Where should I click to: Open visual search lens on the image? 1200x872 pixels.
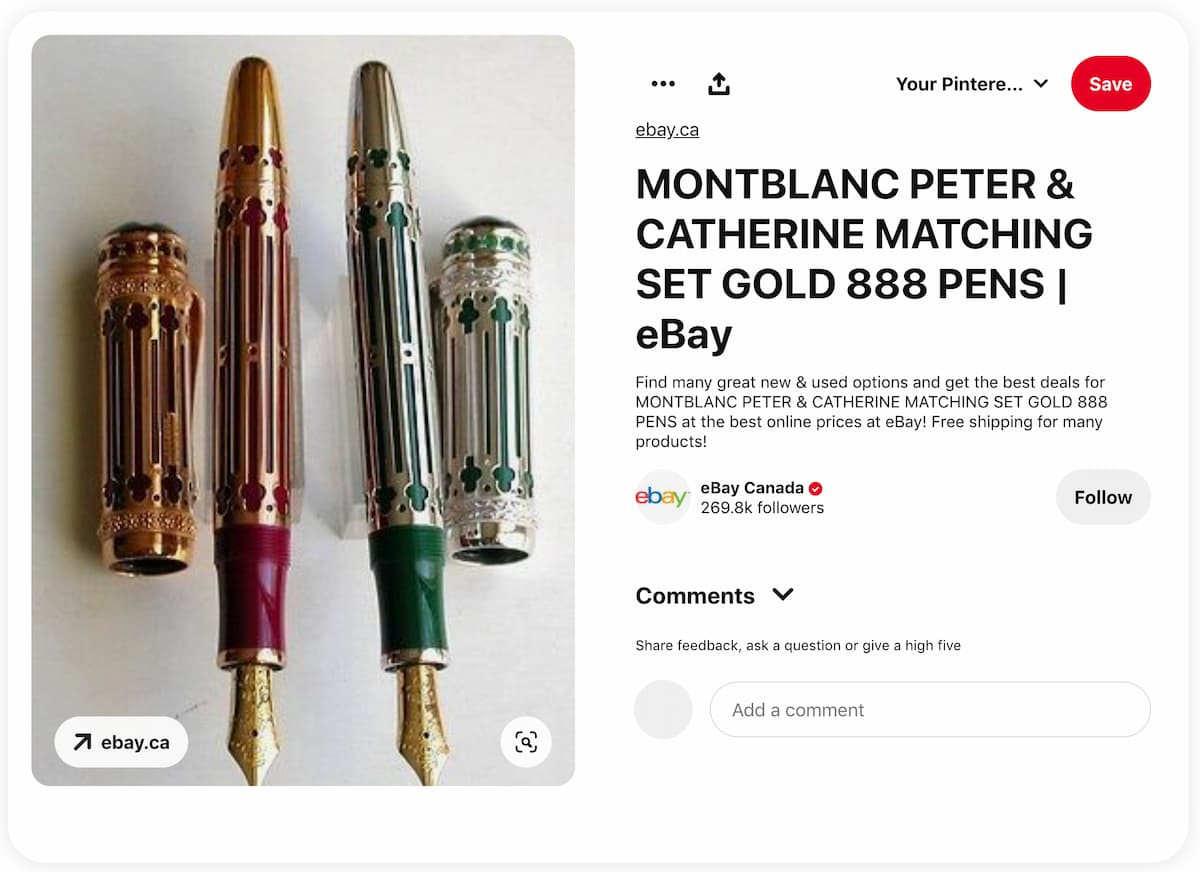point(526,742)
